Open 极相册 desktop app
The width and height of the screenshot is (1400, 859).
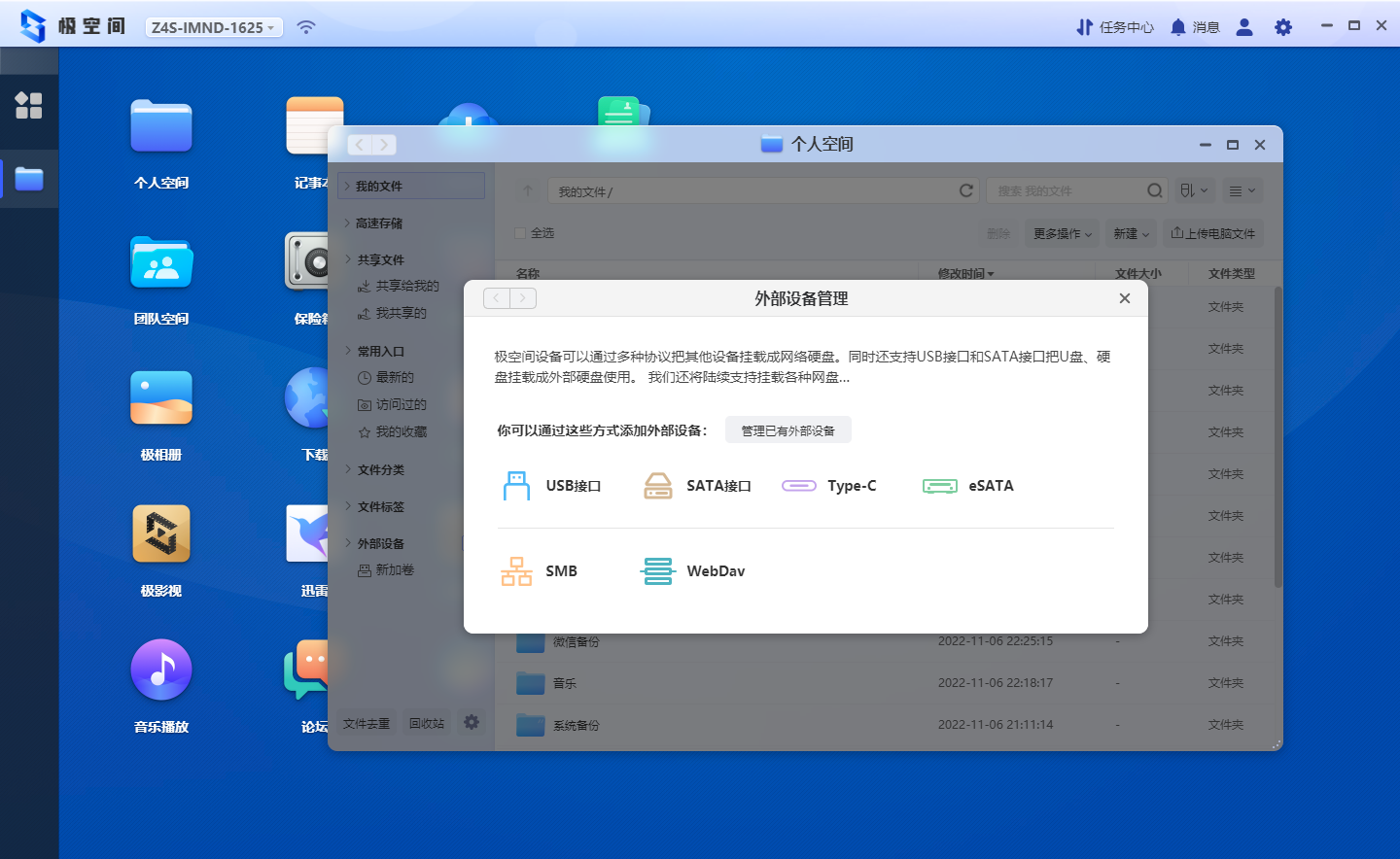pos(161,415)
